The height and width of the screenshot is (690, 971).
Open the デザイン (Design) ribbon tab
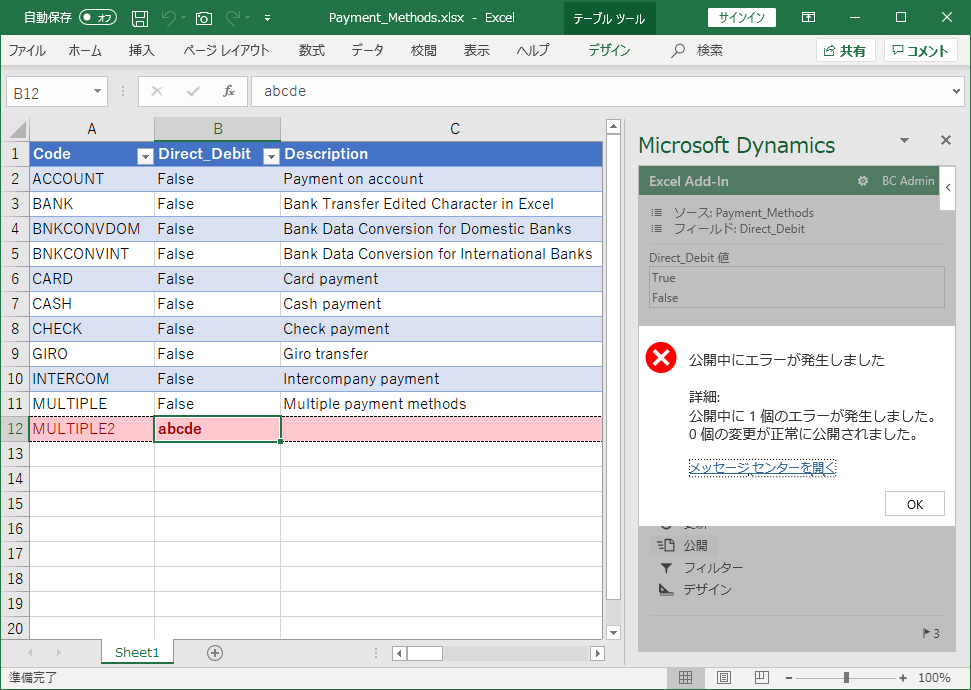pyautogui.click(x=608, y=51)
